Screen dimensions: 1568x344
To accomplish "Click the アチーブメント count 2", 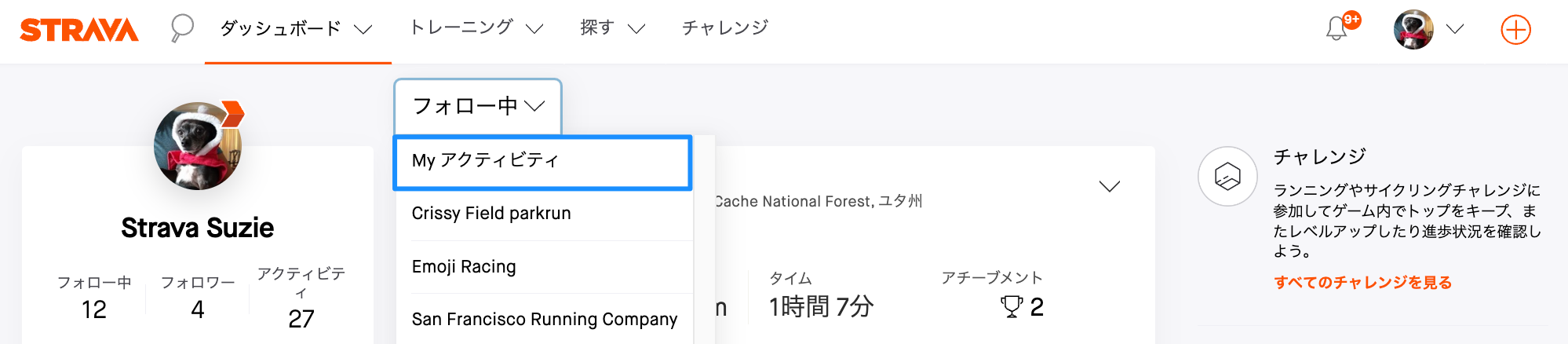I will (1037, 306).
